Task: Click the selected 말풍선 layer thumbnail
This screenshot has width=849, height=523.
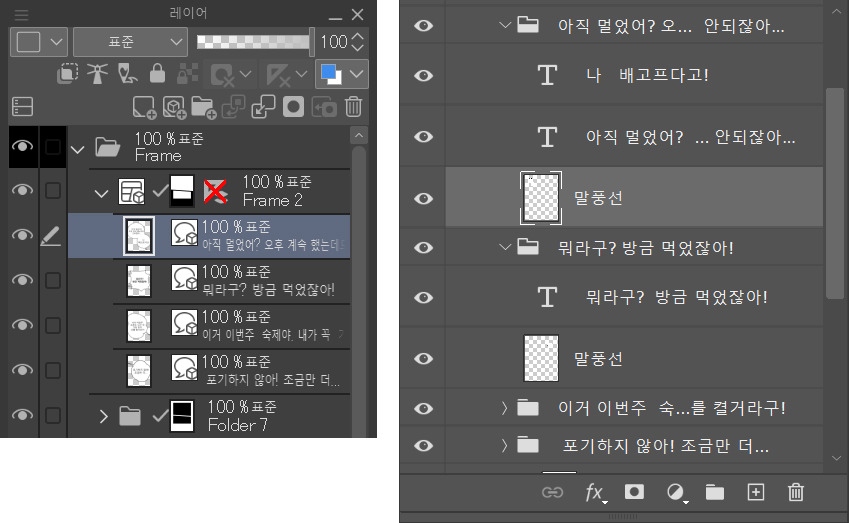Action: (541, 198)
